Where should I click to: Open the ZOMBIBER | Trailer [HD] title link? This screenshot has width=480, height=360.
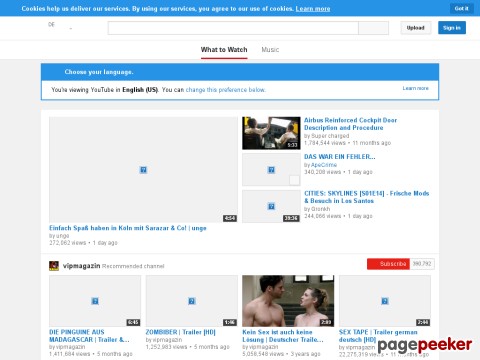point(180,332)
